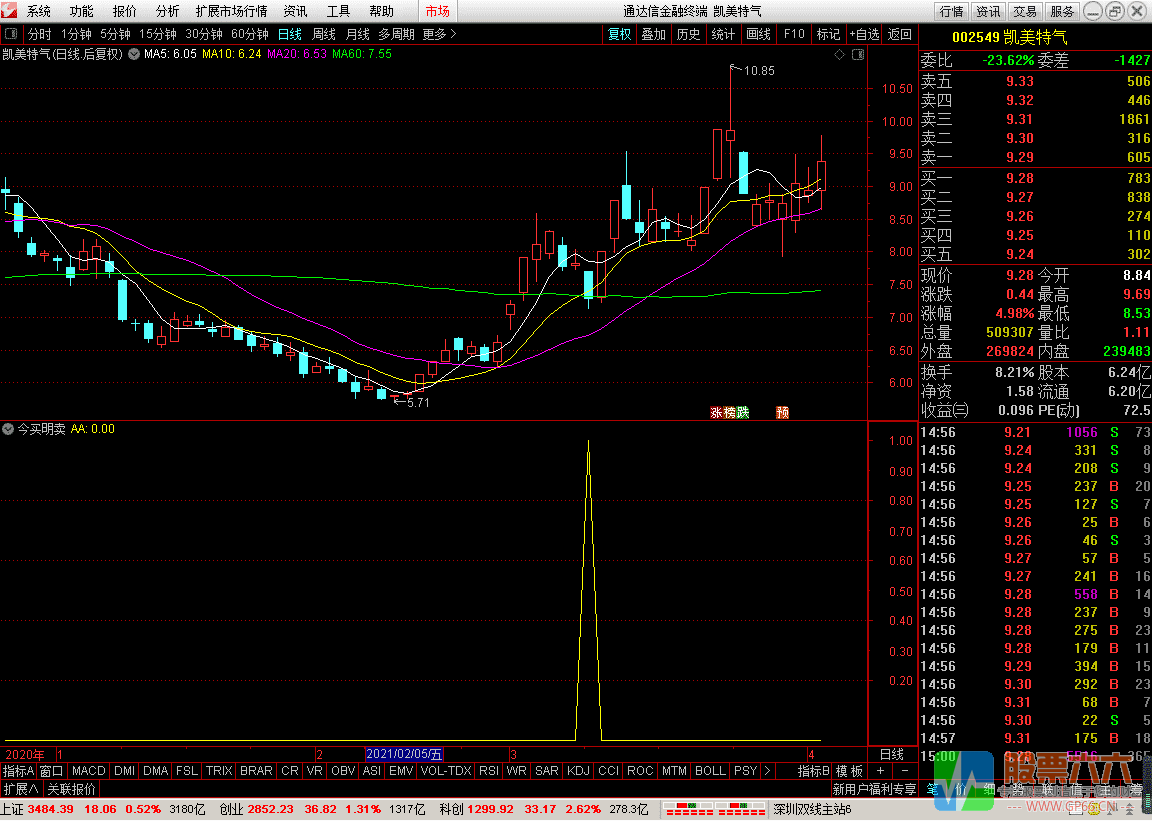Click +自选 to add to watchlist
1152x821 pixels.
click(x=864, y=34)
